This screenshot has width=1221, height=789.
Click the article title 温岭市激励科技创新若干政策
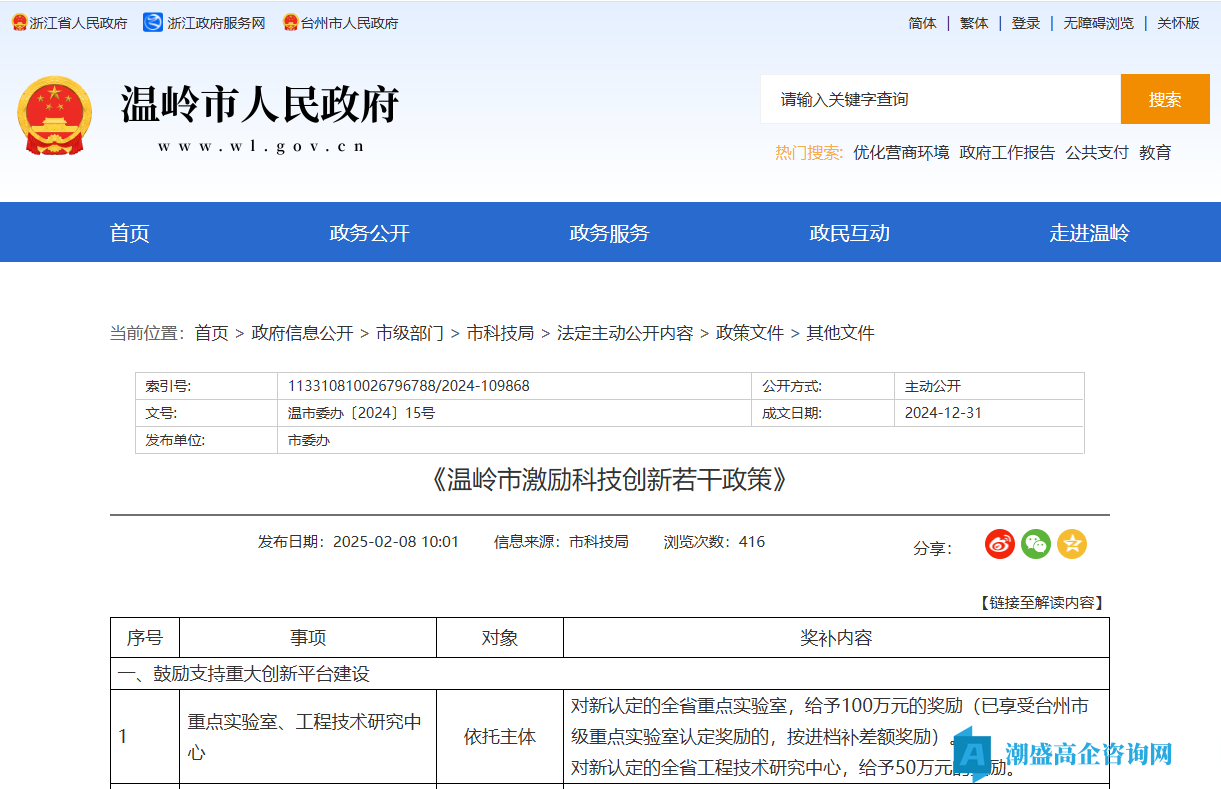click(610, 480)
